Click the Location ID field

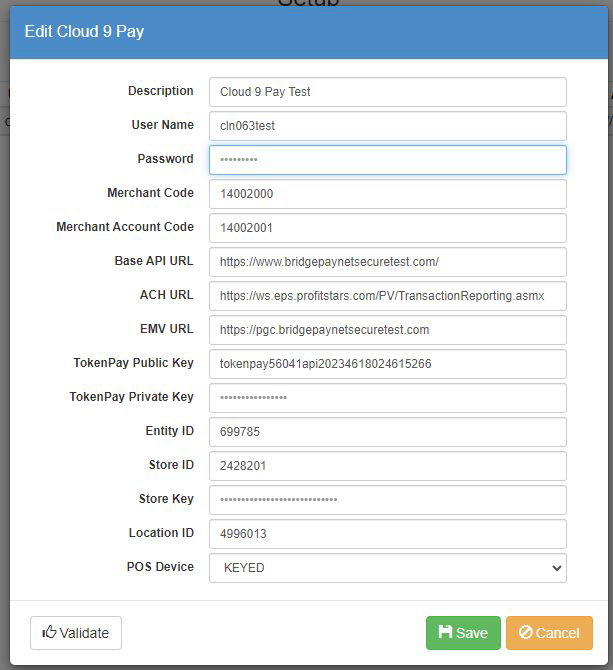tap(387, 534)
